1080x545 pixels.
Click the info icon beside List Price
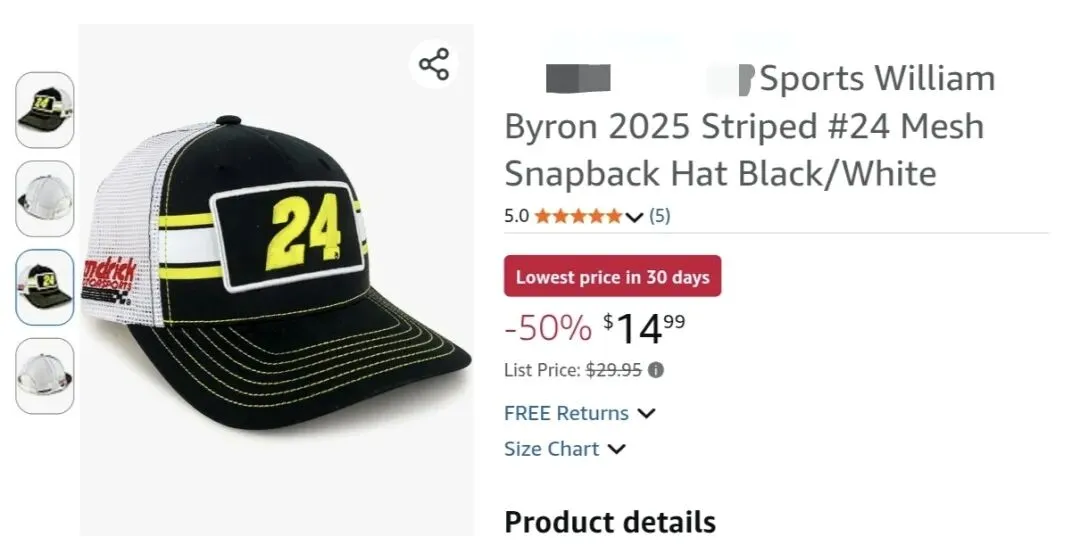click(x=656, y=370)
